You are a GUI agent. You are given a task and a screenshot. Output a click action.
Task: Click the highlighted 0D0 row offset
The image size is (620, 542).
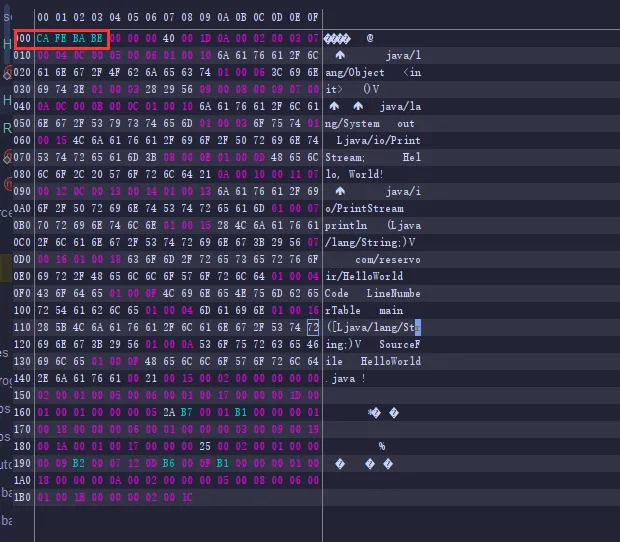pyautogui.click(x=23, y=259)
